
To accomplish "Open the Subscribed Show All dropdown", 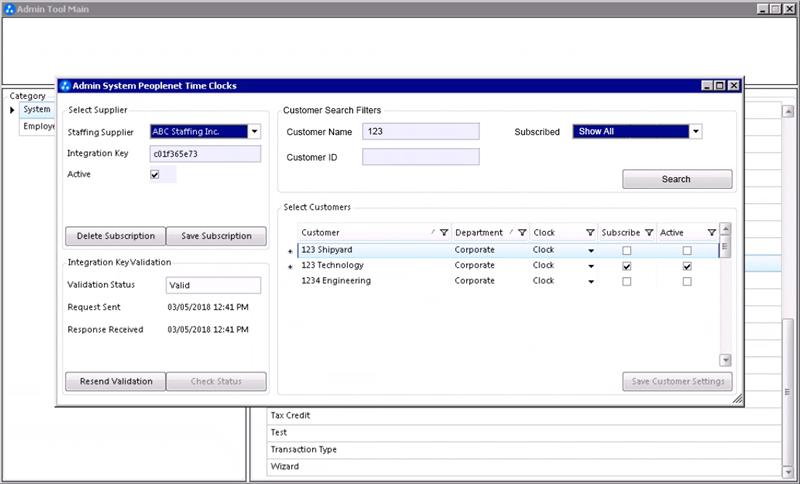I will coord(695,132).
